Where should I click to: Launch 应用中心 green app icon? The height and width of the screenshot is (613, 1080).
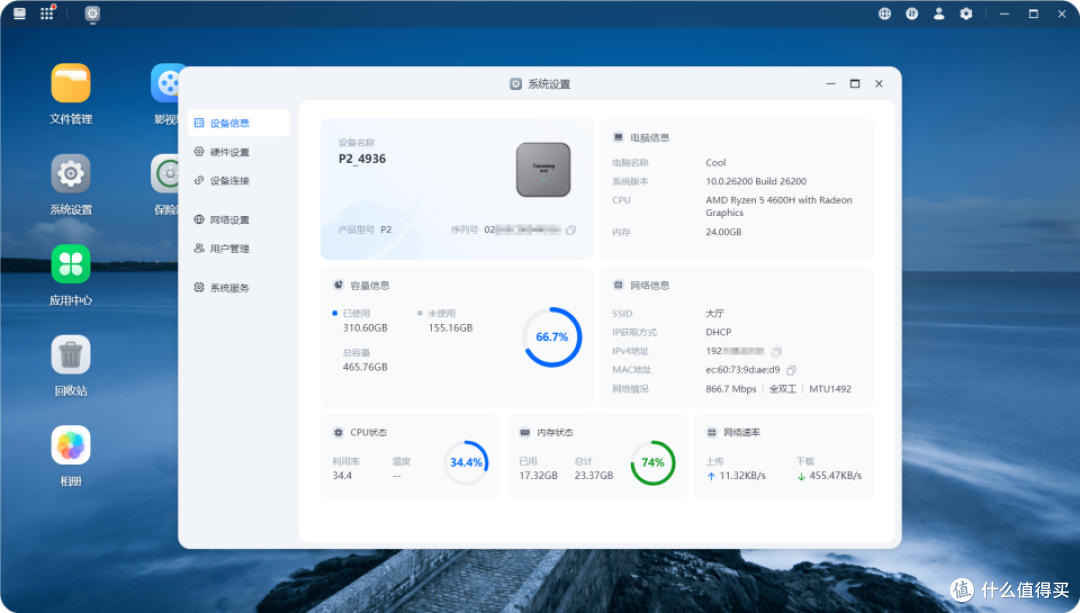(x=70, y=264)
